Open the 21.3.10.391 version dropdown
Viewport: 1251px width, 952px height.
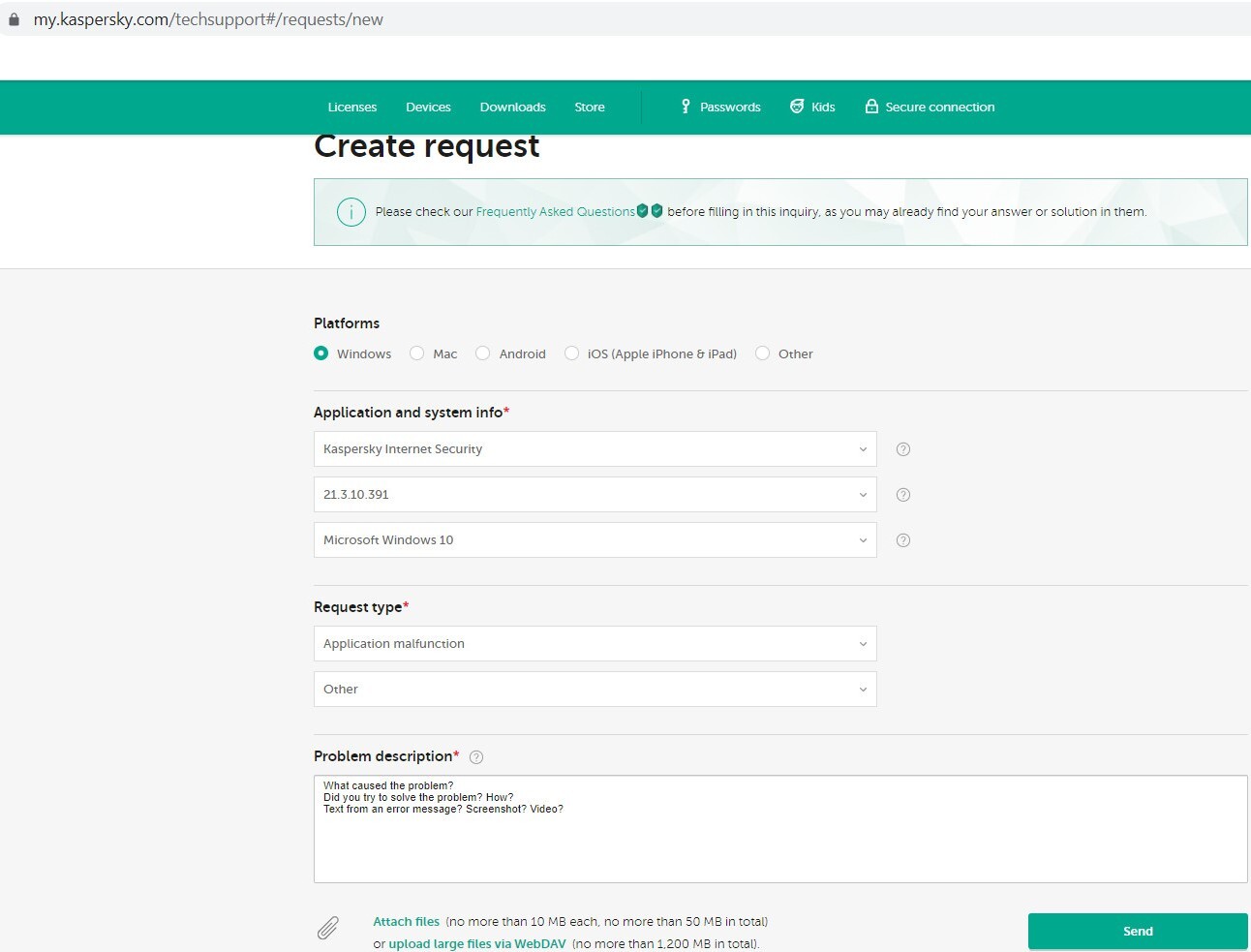(595, 495)
